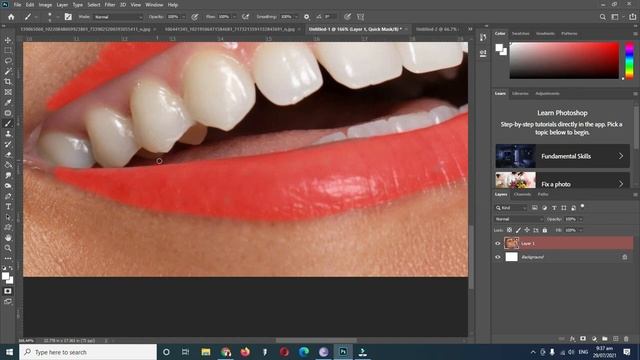Click add layer mask icon
Screen dimensions: 640x360
click(583, 339)
